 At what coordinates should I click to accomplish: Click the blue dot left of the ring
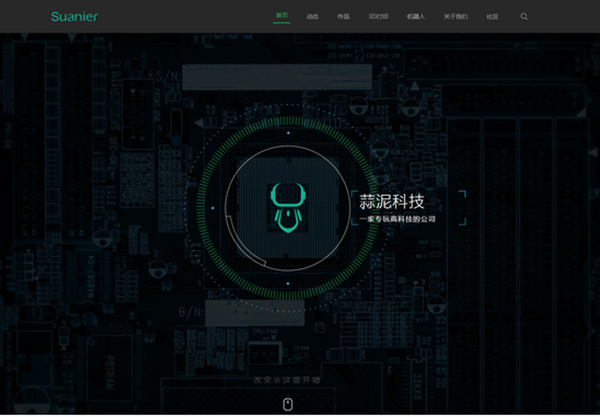(211, 207)
